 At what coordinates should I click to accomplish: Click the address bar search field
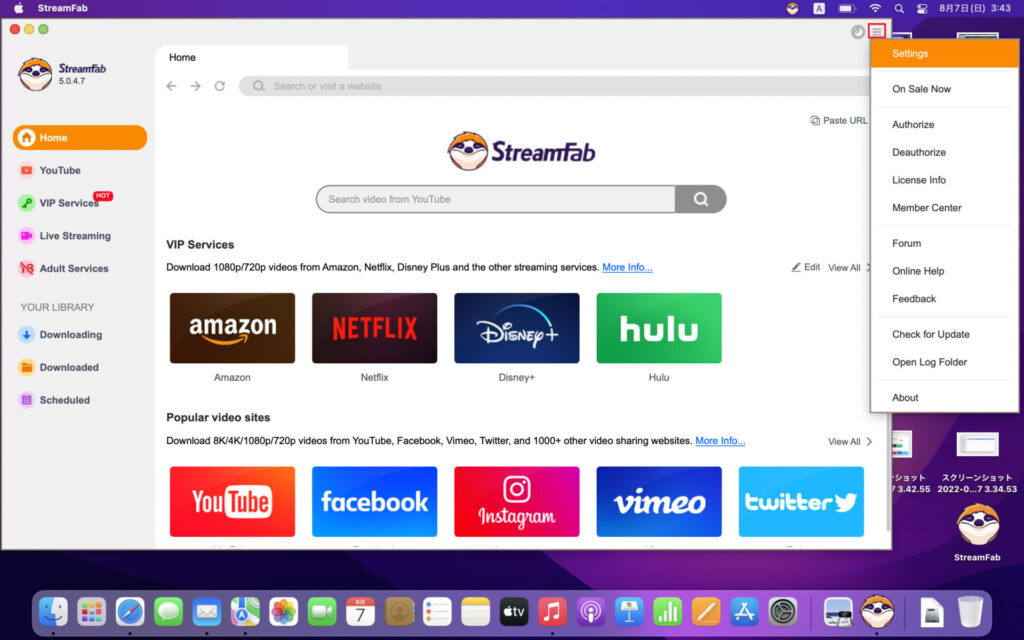coord(555,86)
